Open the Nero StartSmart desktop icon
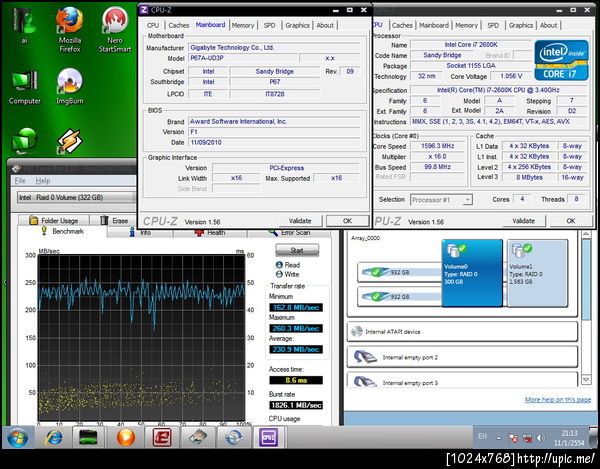 pyautogui.click(x=115, y=30)
